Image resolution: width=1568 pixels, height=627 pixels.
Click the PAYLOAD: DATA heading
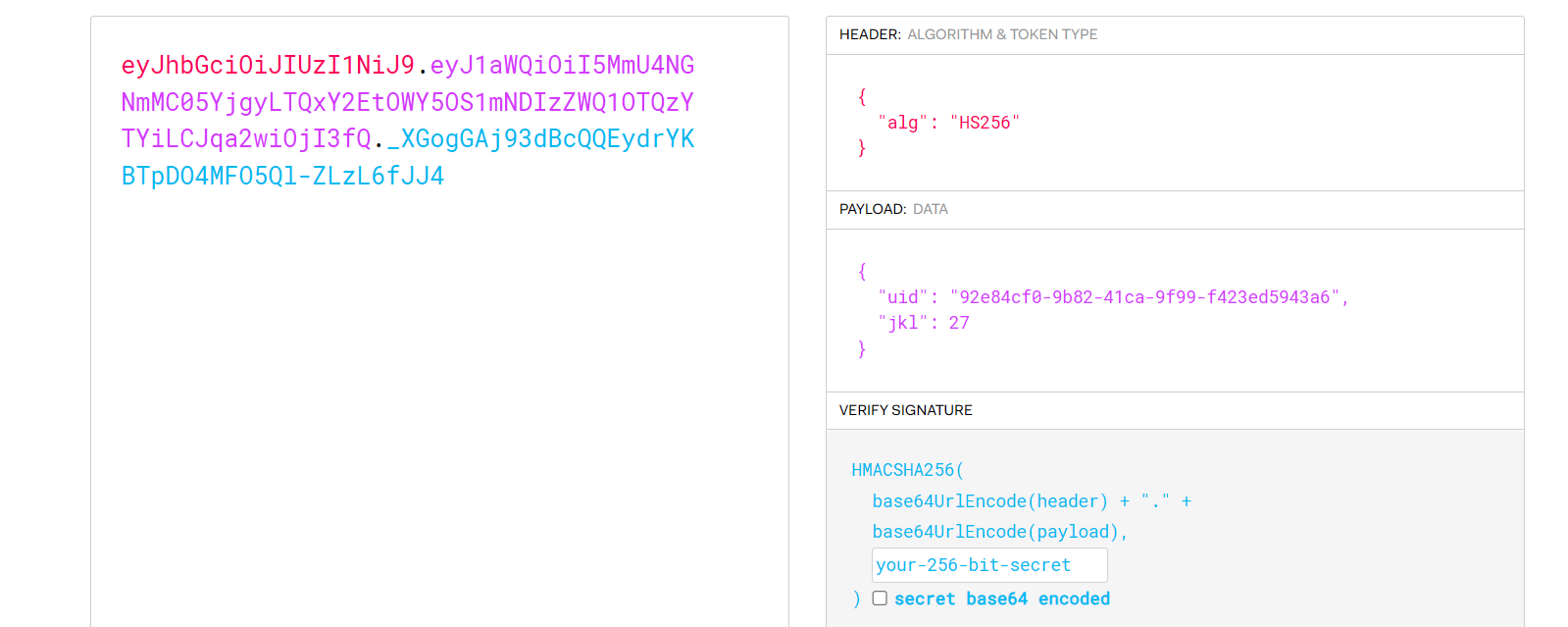click(893, 209)
